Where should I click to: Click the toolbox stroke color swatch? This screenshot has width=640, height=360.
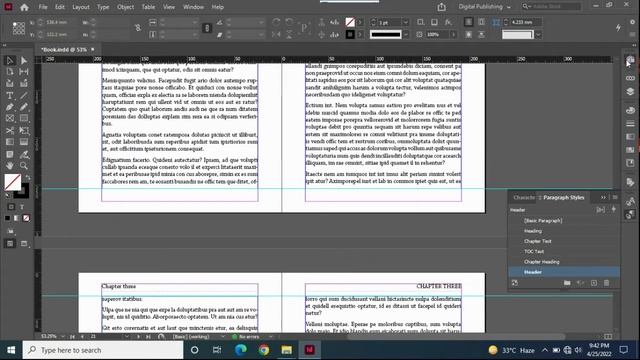pyautogui.click(x=23, y=192)
